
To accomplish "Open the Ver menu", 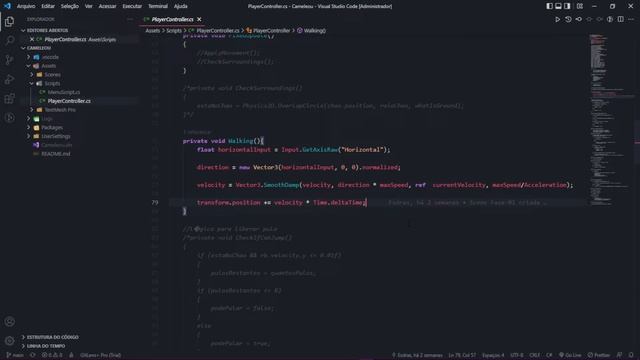I will coord(89,6).
